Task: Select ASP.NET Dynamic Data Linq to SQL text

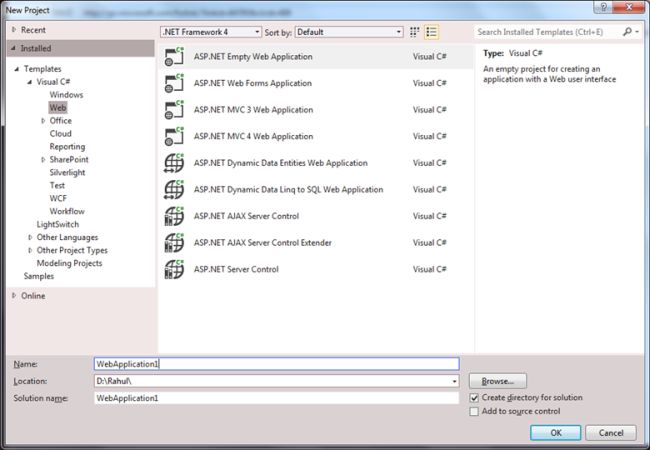Action: 289,189
